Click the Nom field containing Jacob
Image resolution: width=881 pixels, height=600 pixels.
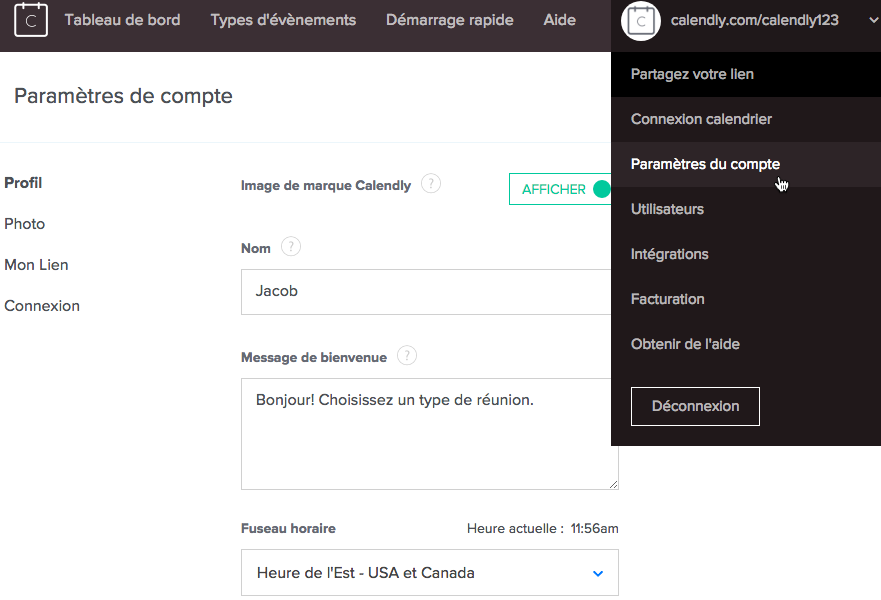tap(426, 292)
